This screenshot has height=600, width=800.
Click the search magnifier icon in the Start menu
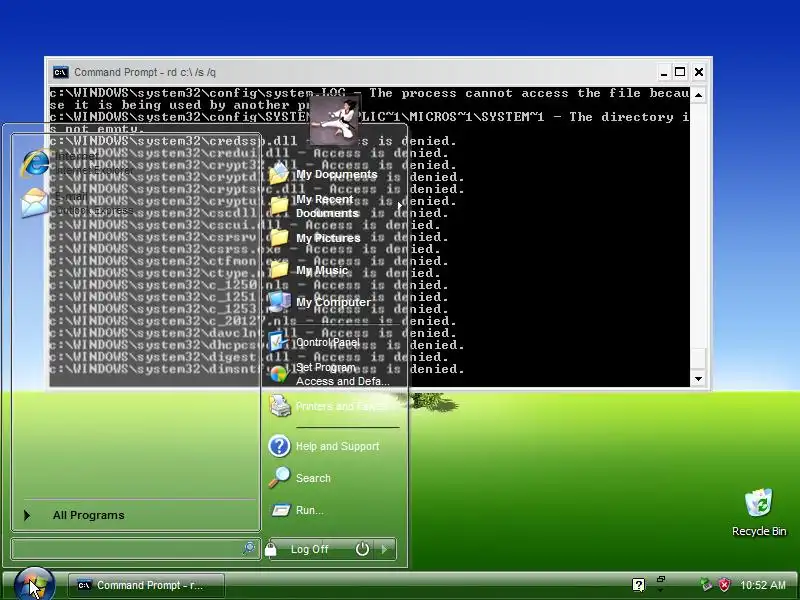click(x=249, y=548)
